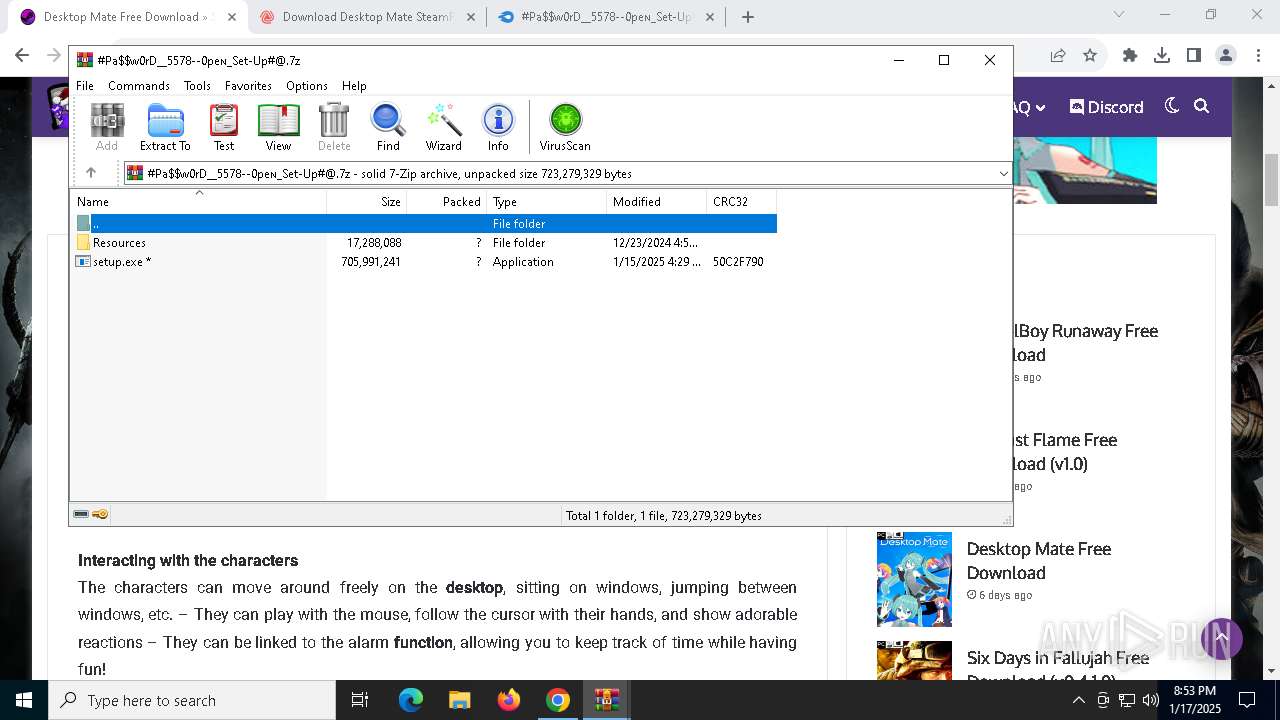Click the Extract To toolbar icon

pyautogui.click(x=165, y=127)
